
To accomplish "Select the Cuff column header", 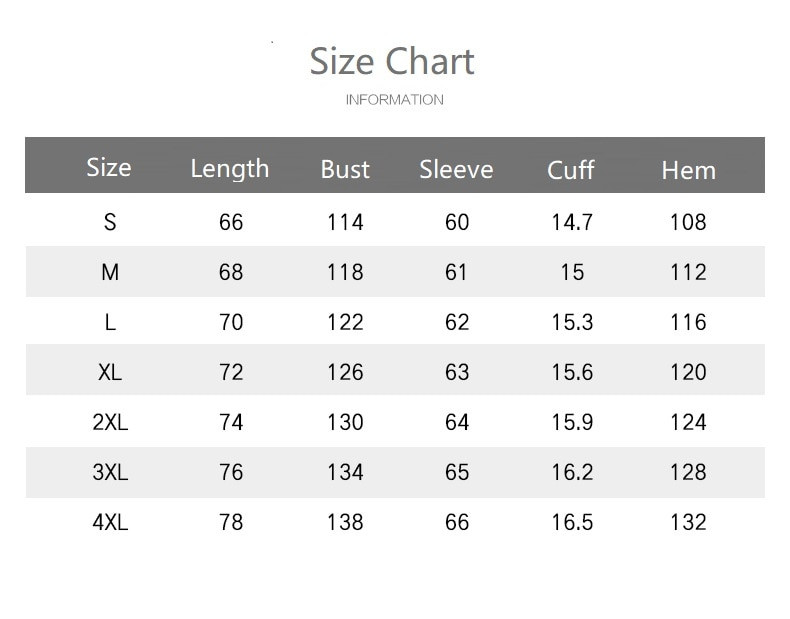I will coord(571,170).
